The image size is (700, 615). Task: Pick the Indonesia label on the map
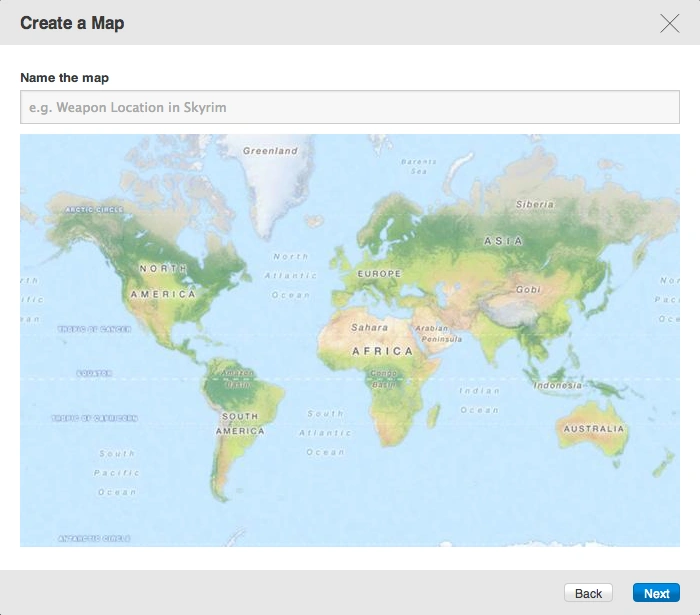pyautogui.click(x=558, y=385)
